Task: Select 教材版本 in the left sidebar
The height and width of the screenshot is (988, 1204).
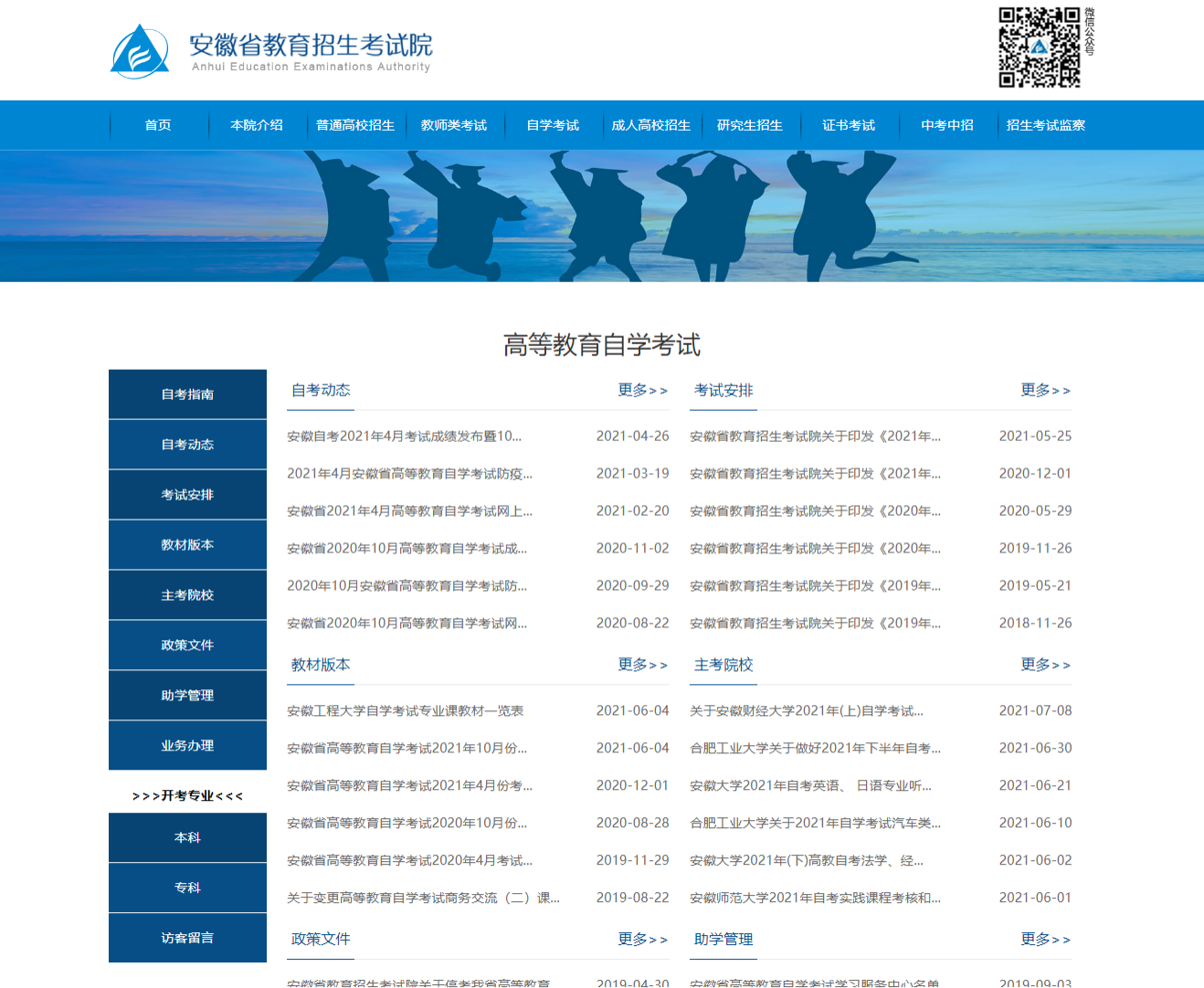Action: point(187,545)
